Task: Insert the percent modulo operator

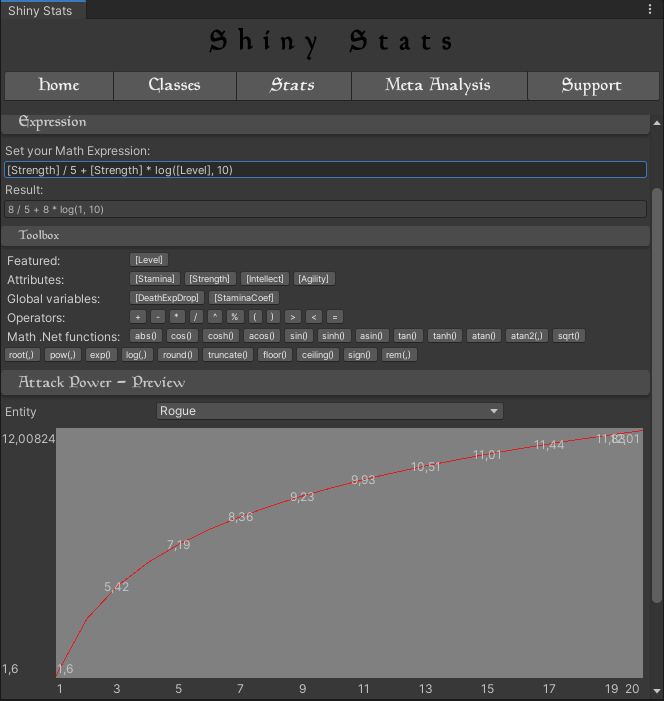Action: coord(236,317)
